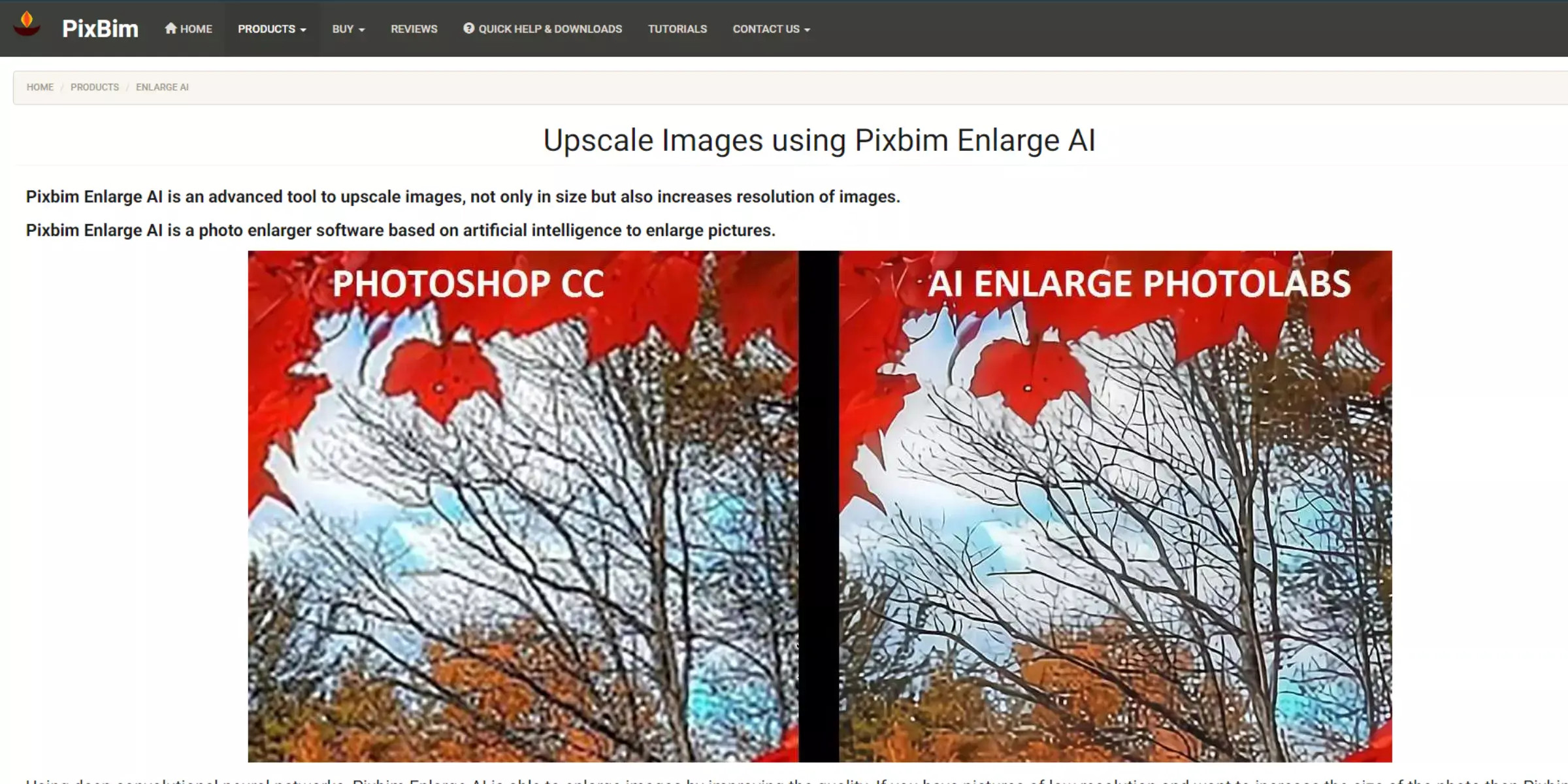Screen dimensions: 1568x784
Task: Open the BUY dropdown menu
Action: tap(348, 29)
